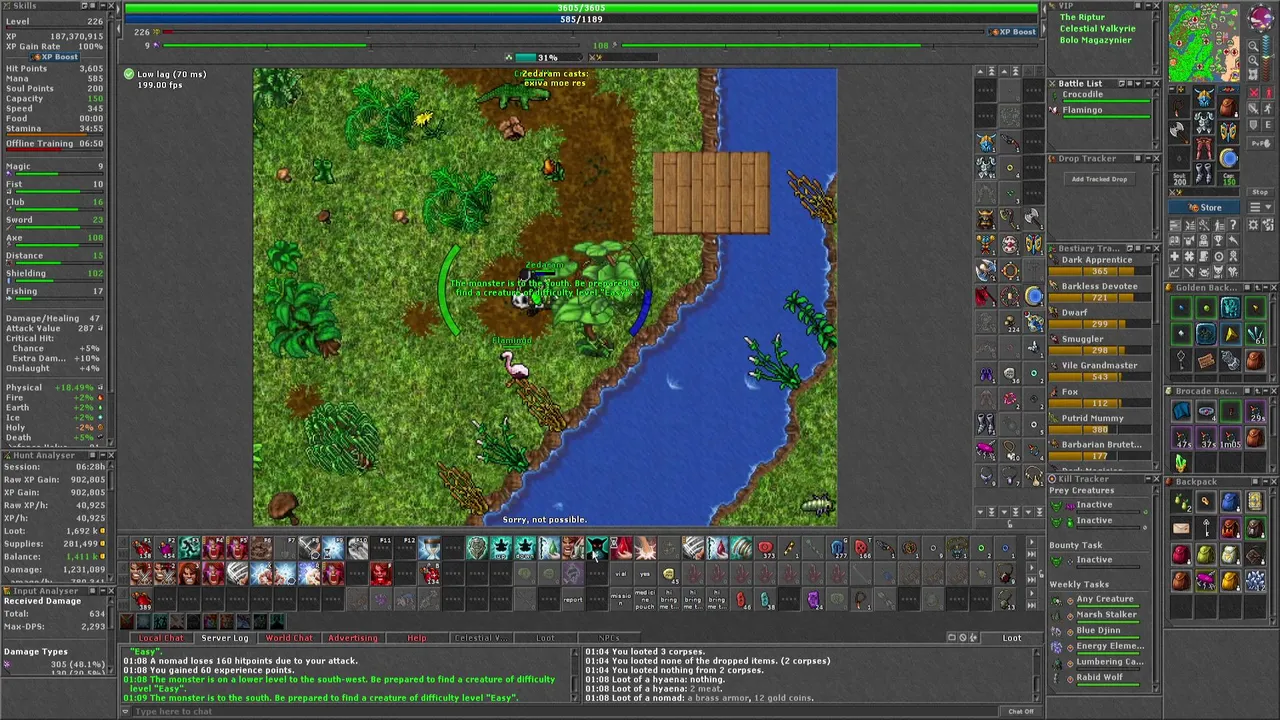
Task: Open the dropdown next to the Stop button
Action: pyautogui.click(x=1261, y=207)
